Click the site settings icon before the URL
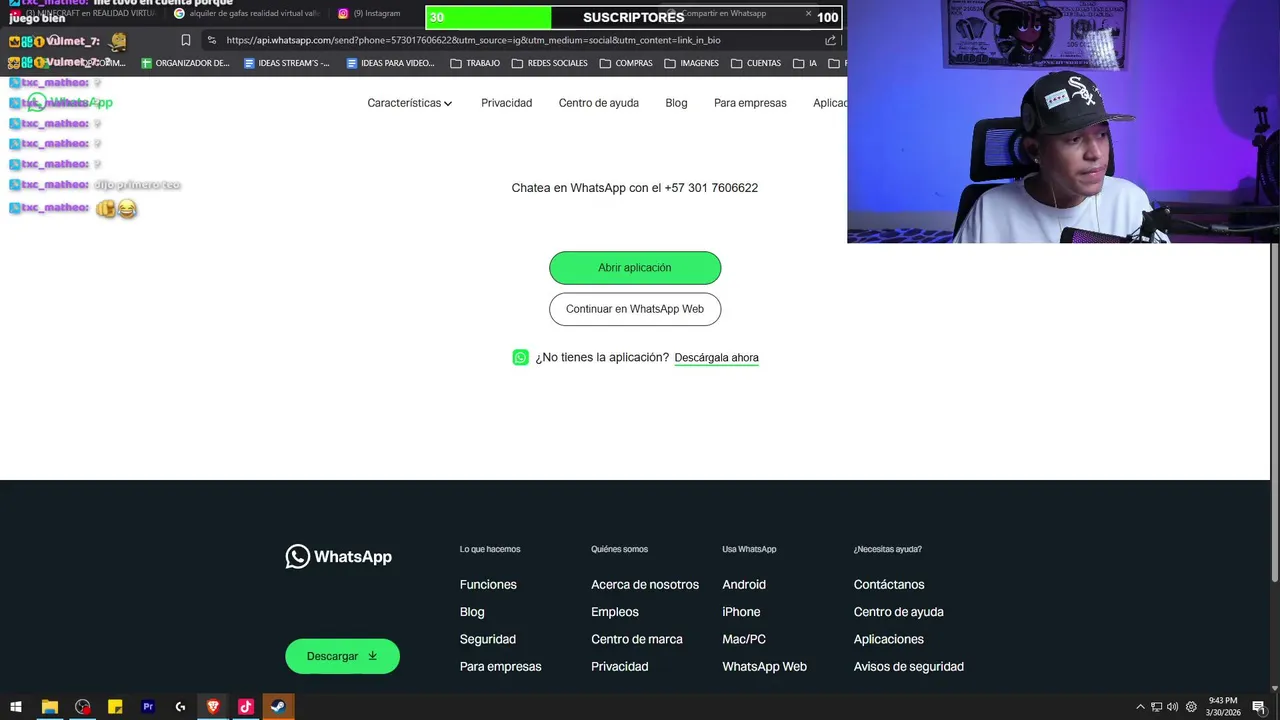The height and width of the screenshot is (720, 1280). click(211, 40)
